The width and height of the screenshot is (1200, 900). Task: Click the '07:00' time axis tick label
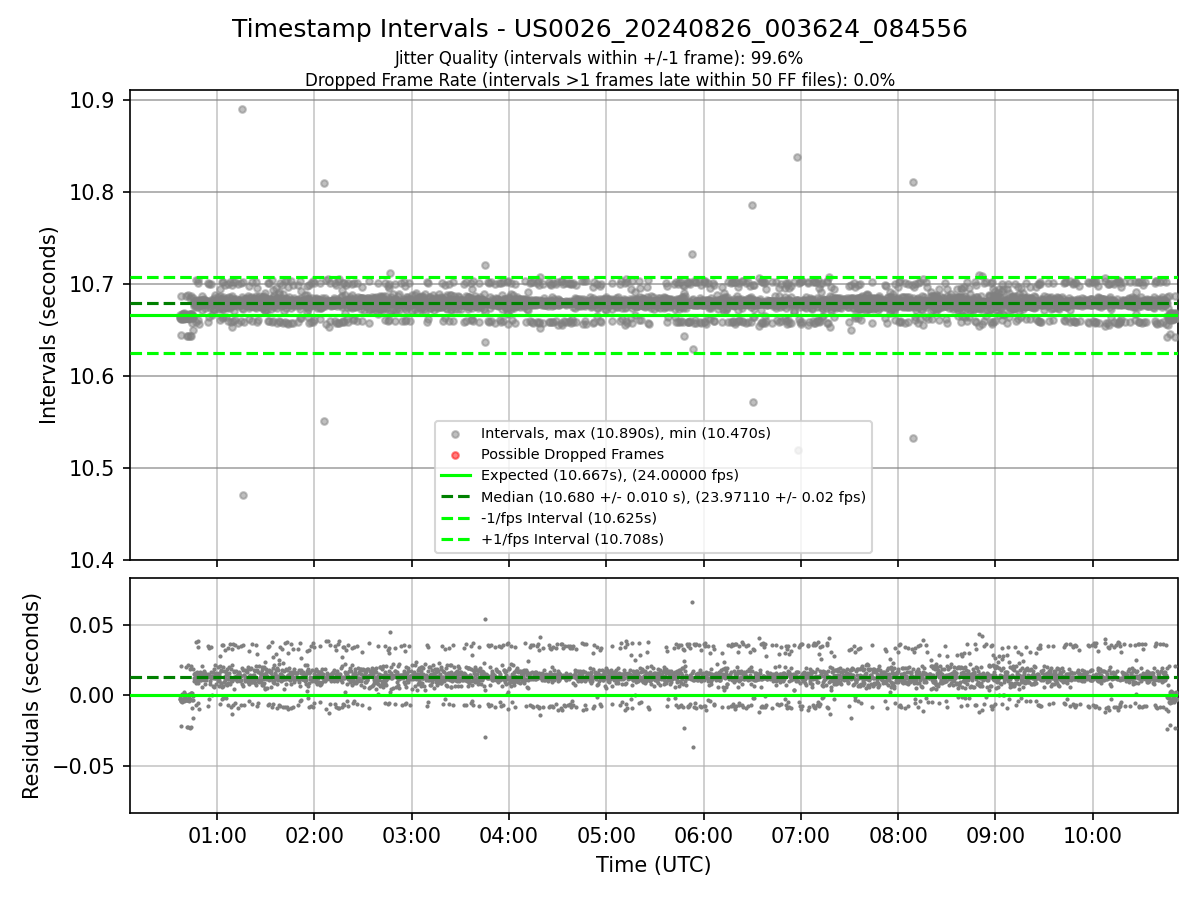pyautogui.click(x=800, y=836)
